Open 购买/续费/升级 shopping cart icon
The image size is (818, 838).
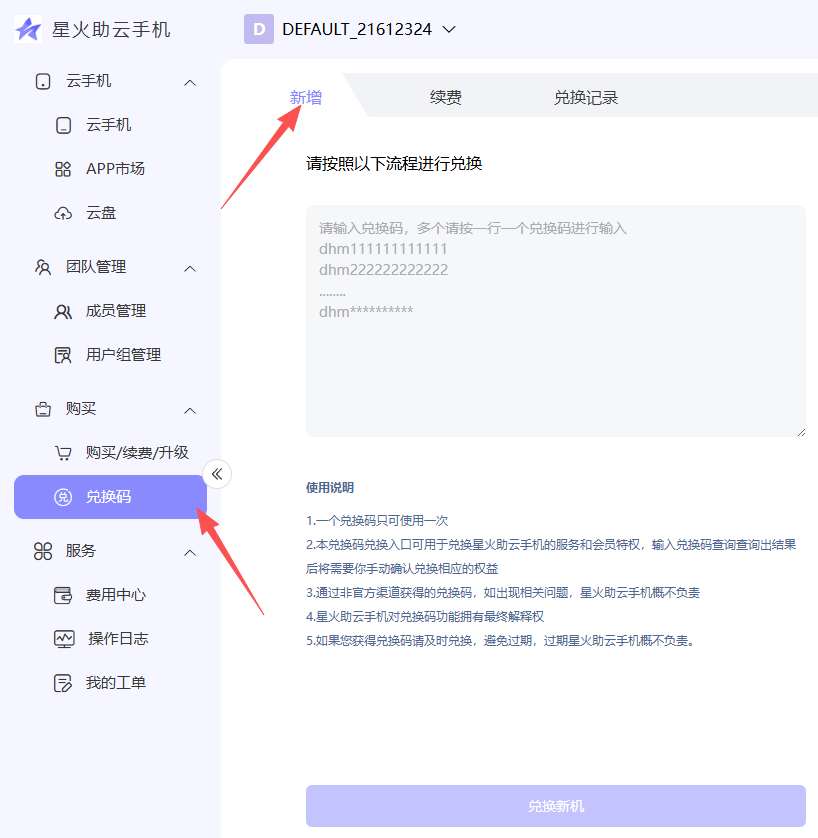click(63, 454)
